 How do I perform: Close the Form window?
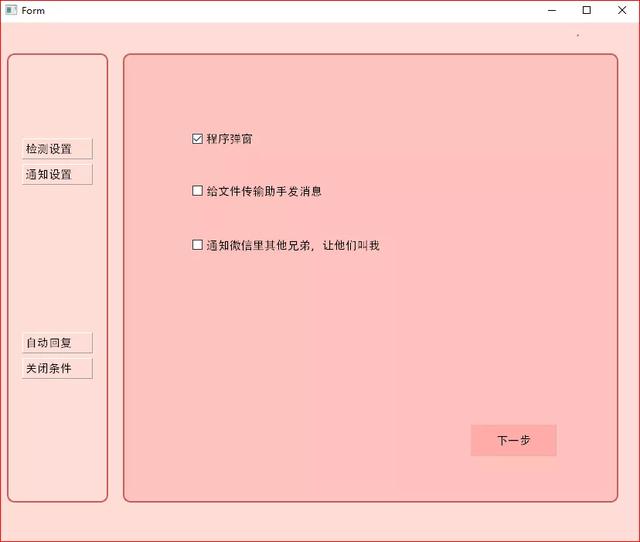622,10
